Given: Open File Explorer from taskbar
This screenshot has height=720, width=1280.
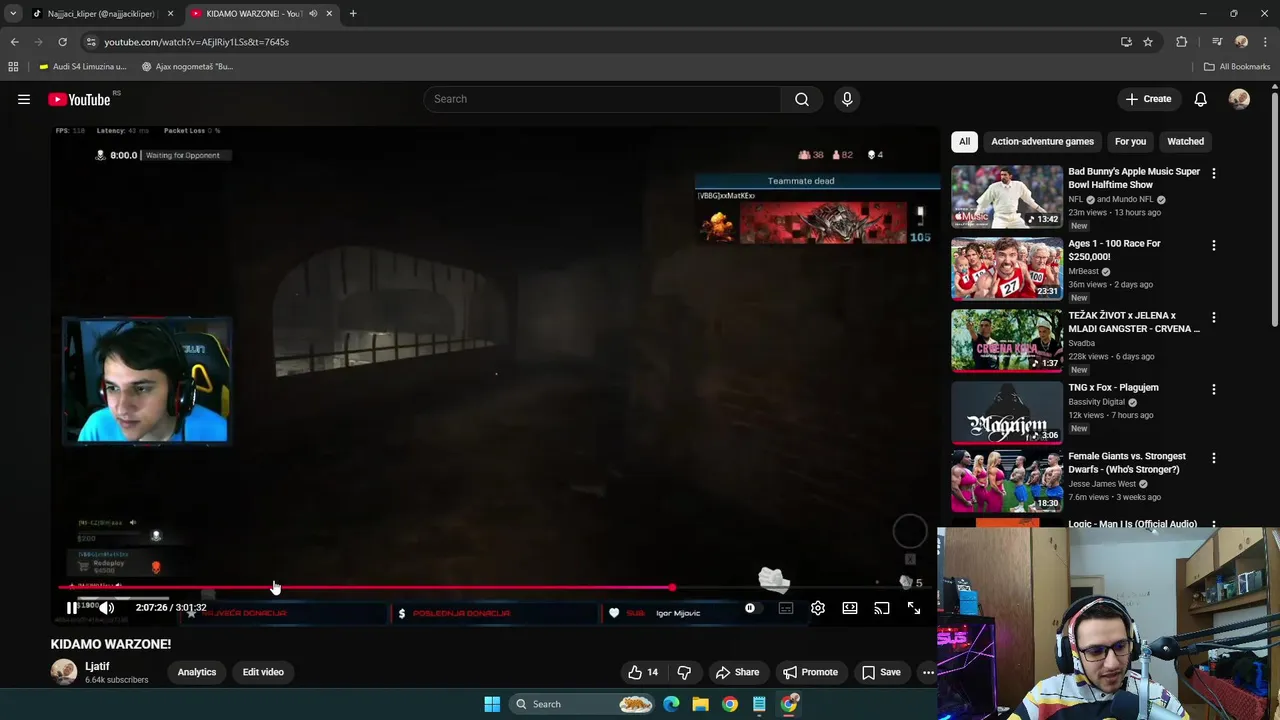Looking at the screenshot, I should pyautogui.click(x=700, y=704).
